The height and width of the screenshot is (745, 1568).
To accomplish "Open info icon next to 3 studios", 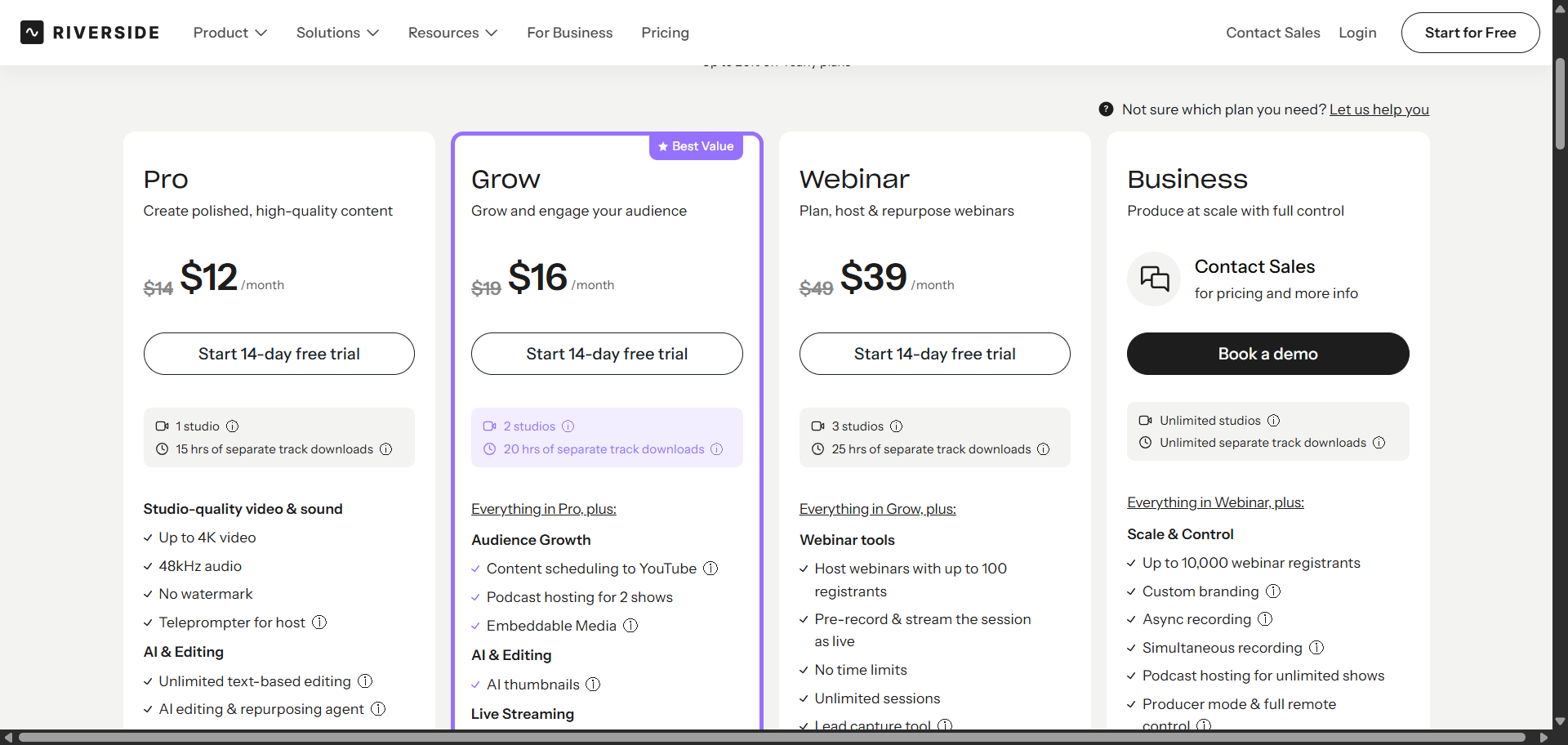I will coord(897,426).
